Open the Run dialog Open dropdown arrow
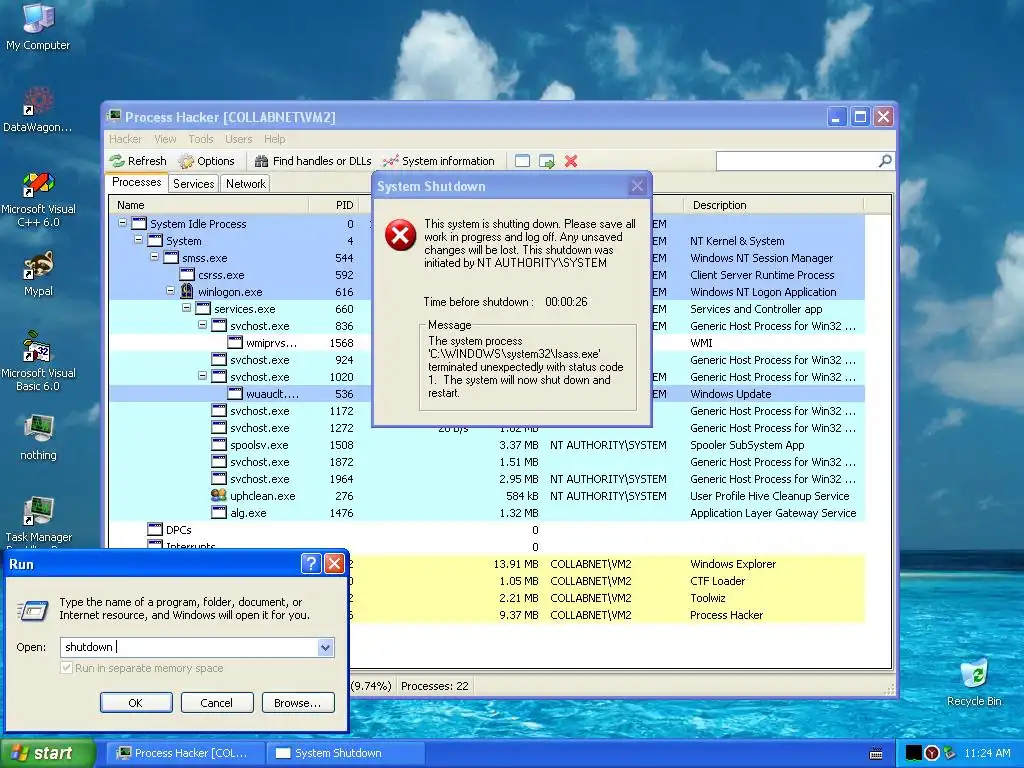The height and width of the screenshot is (768, 1024). (325, 647)
